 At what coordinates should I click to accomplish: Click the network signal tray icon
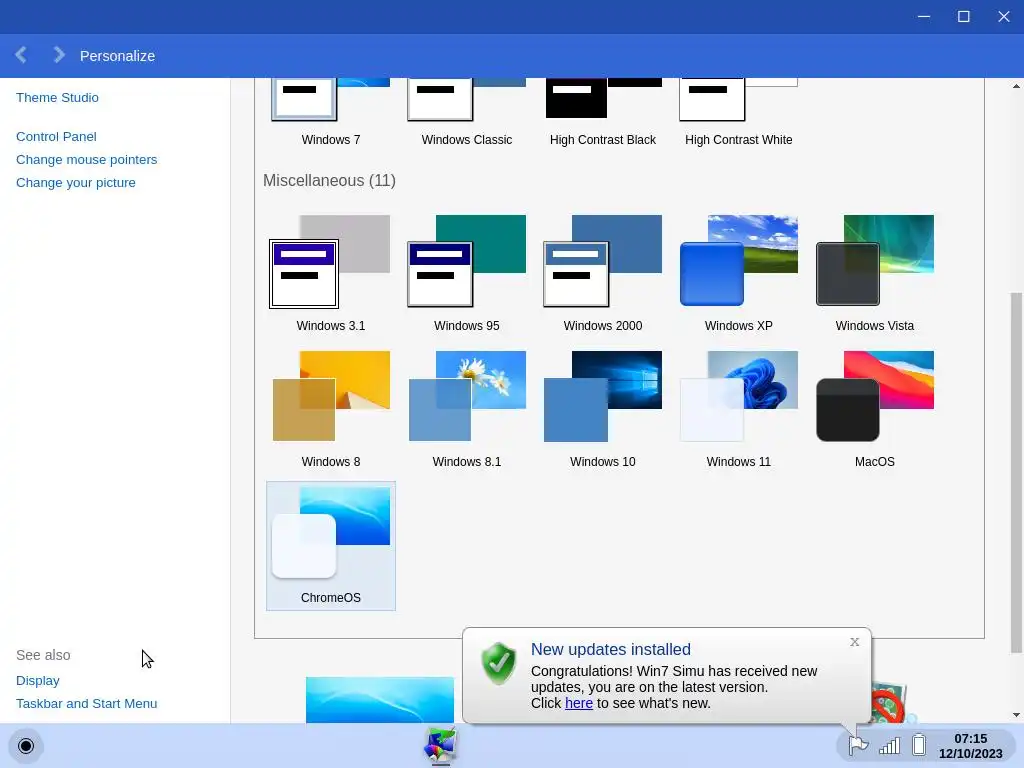coord(889,745)
